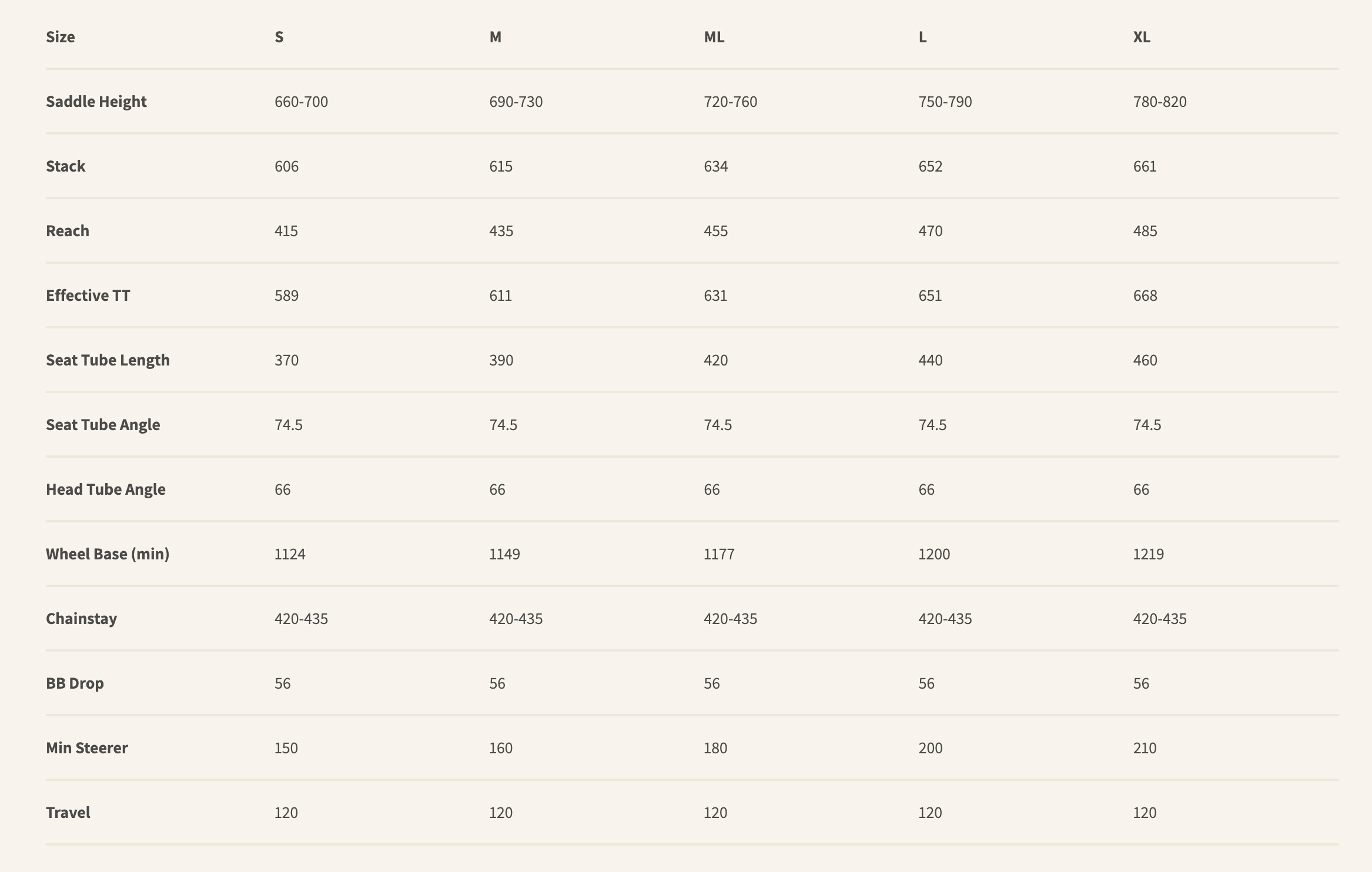The width and height of the screenshot is (1372, 872).
Task: Select Min Steerer value 150 for size S
Action: click(286, 748)
